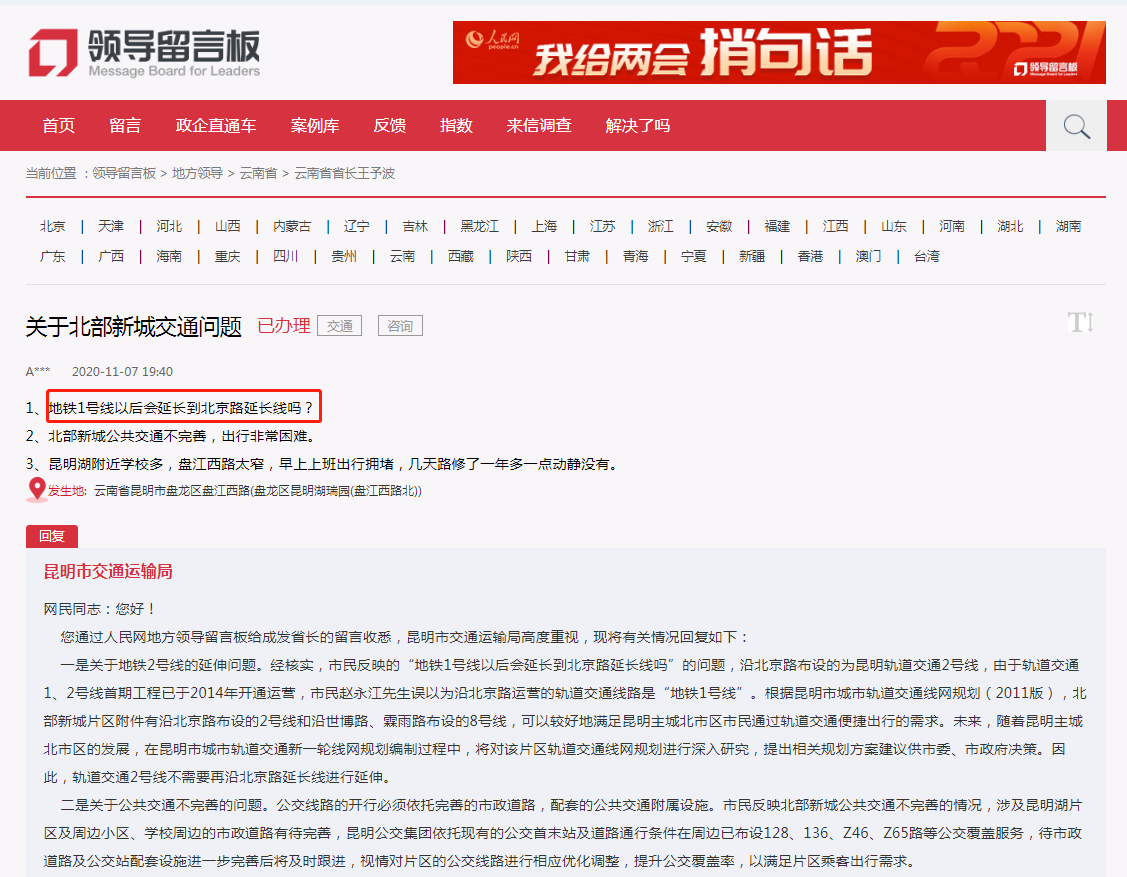The height and width of the screenshot is (877, 1127).
Task: Select province 青海
Action: pos(635,257)
